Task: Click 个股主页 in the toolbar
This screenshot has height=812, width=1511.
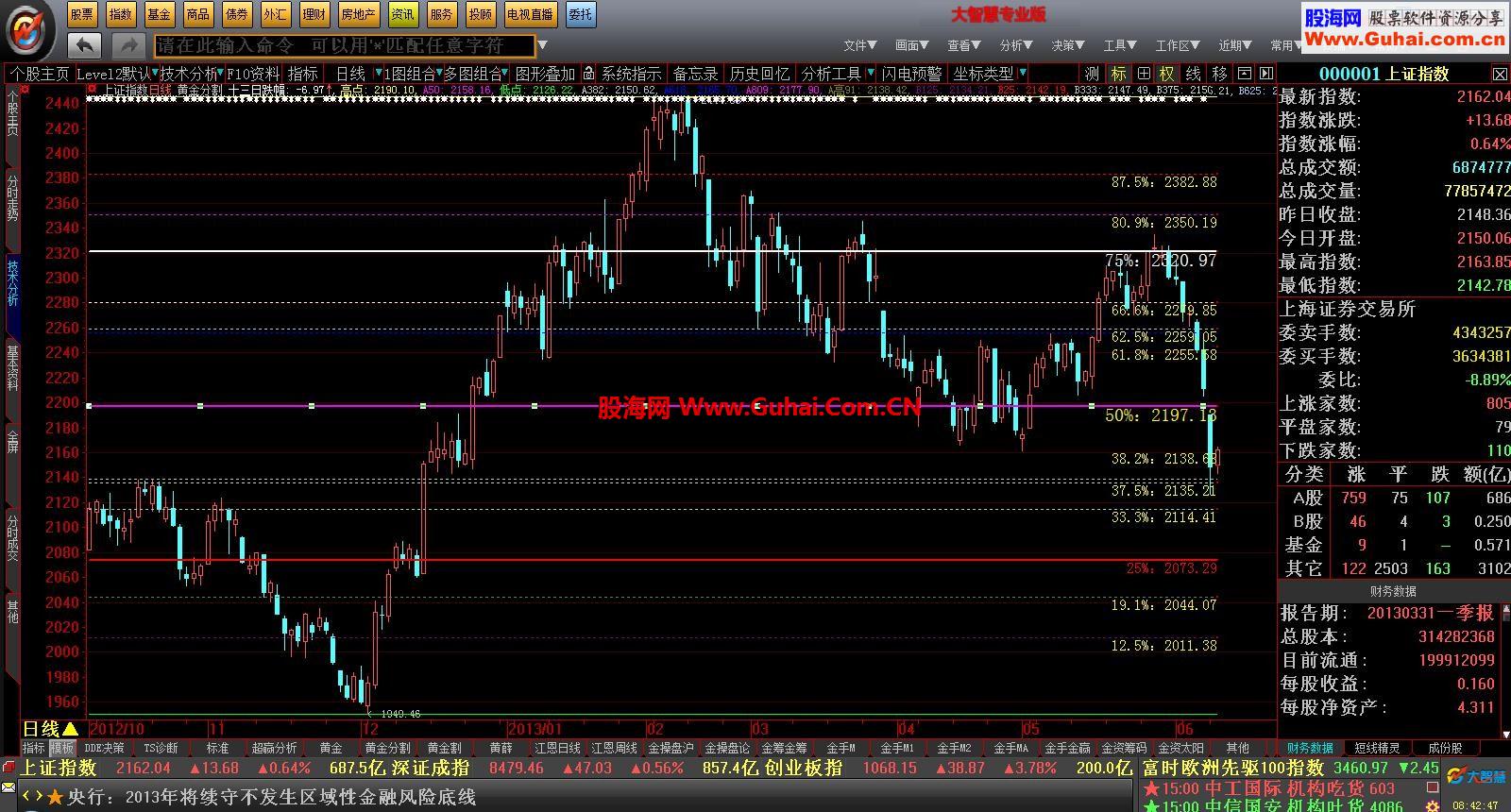Action: point(40,73)
